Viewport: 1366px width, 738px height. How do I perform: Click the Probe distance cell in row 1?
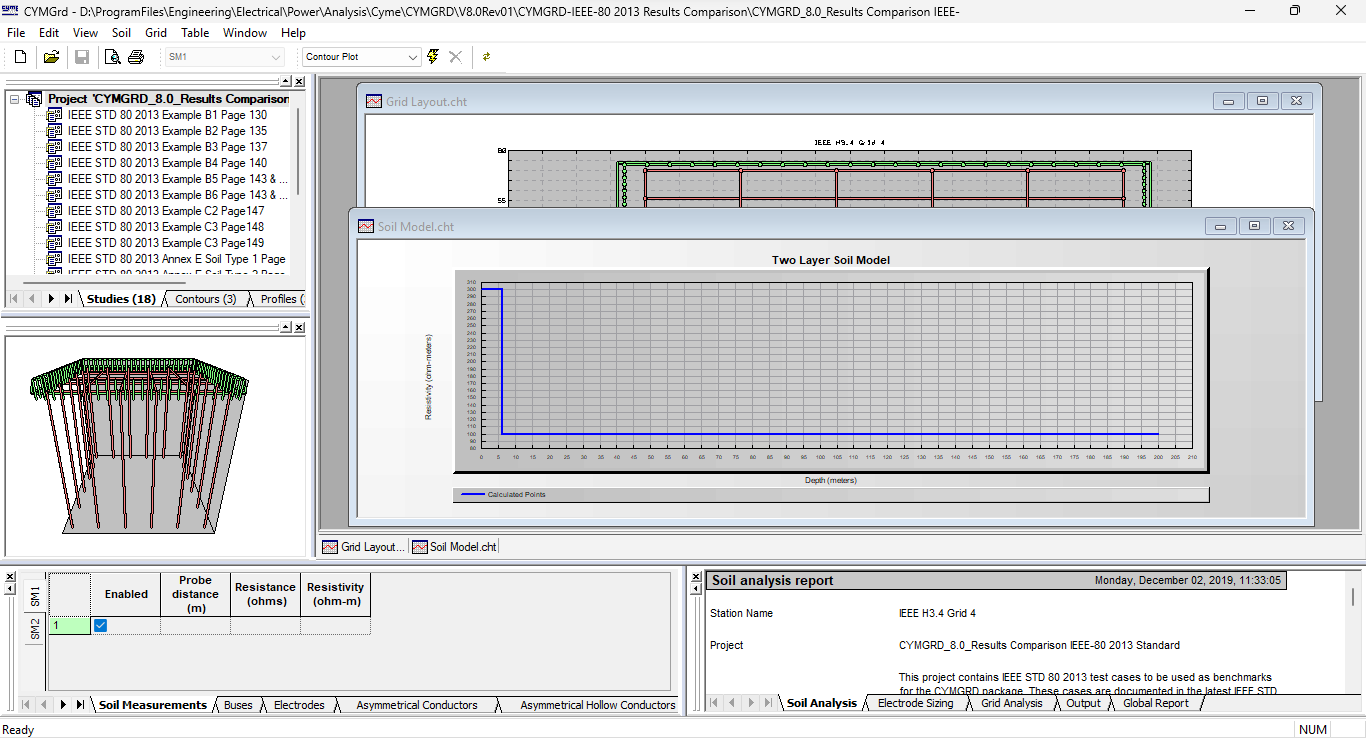[x=195, y=626]
